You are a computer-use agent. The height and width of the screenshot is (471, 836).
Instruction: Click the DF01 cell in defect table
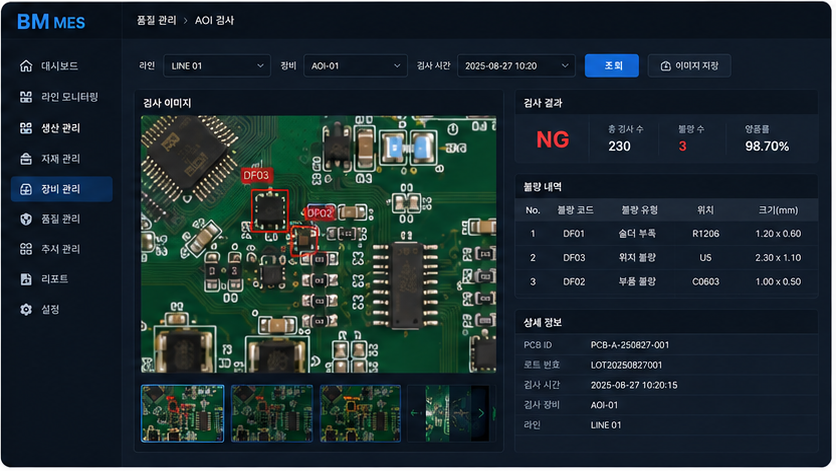click(x=574, y=234)
